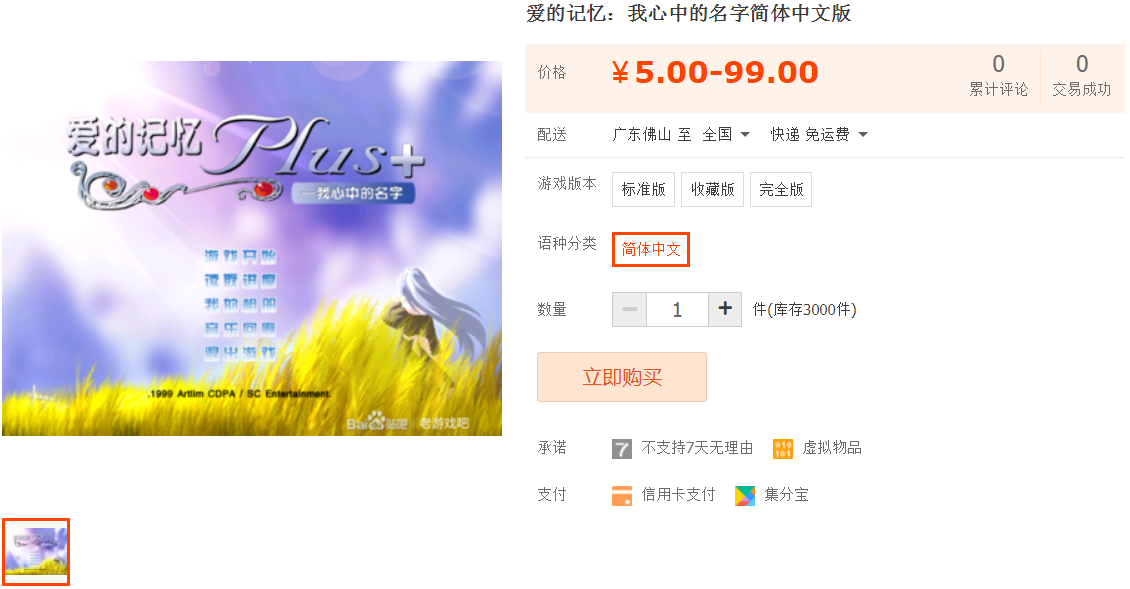Select the 收藏版 game version
Image resolution: width=1130 pixels, height=589 pixels.
712,190
